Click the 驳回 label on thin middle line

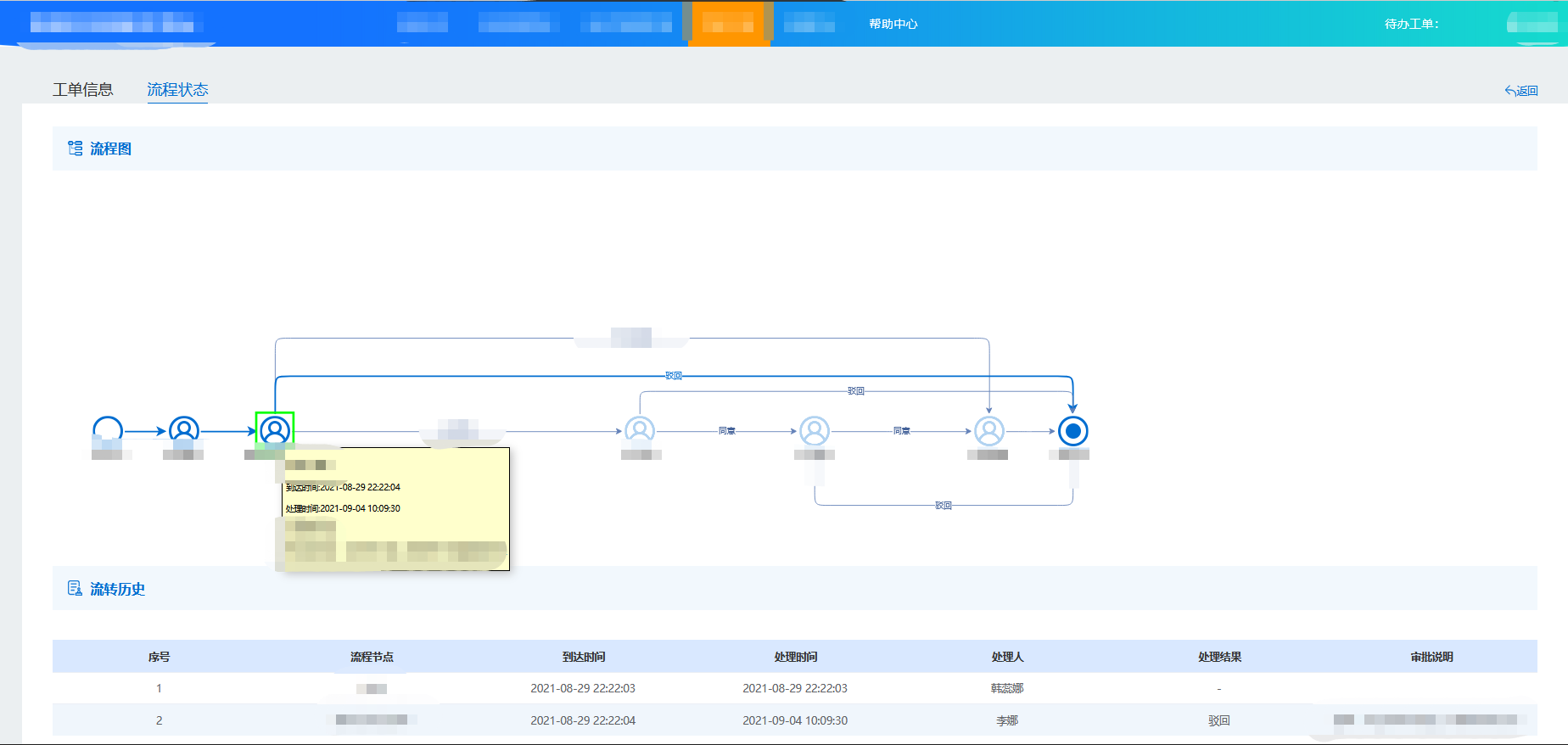pos(856,391)
